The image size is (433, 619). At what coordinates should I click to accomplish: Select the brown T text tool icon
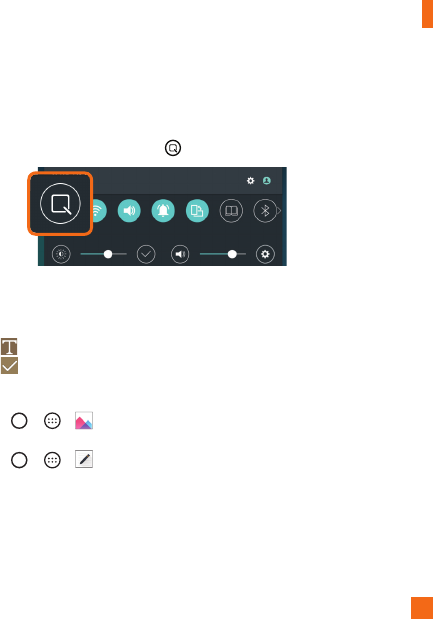coord(9,347)
